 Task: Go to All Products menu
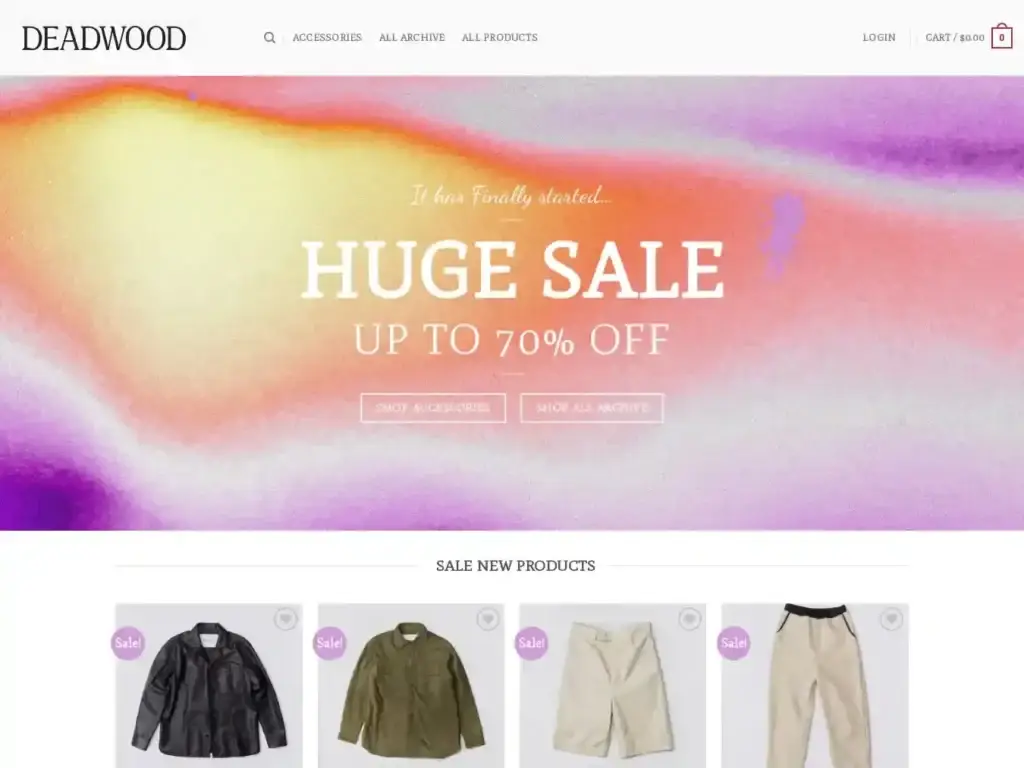pyautogui.click(x=500, y=38)
